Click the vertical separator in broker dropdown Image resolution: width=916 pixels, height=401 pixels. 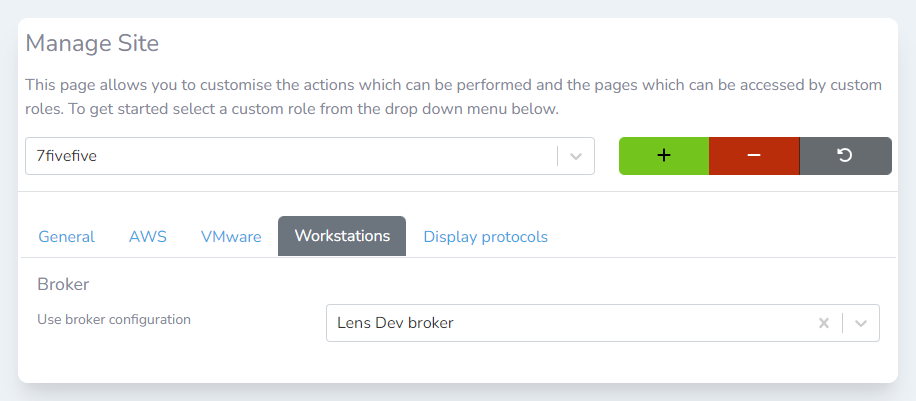click(x=842, y=323)
